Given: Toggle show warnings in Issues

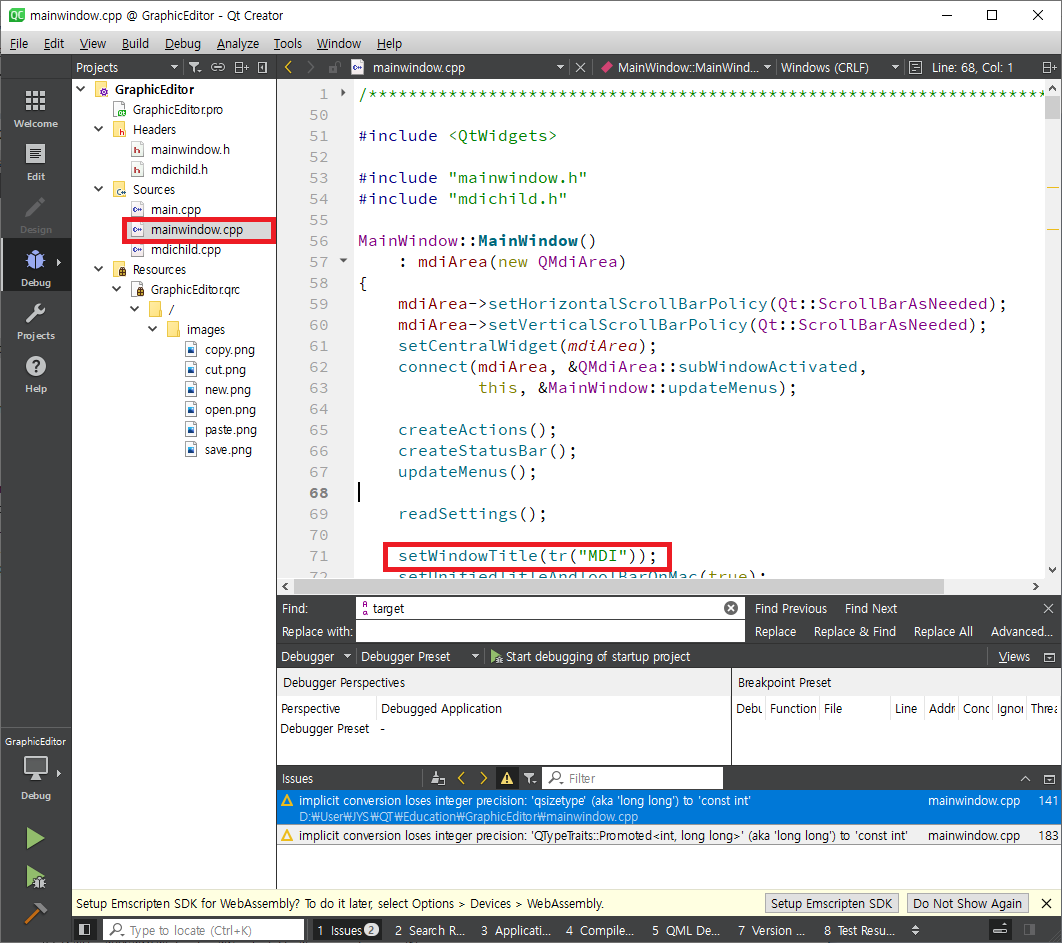Looking at the screenshot, I should [507, 778].
